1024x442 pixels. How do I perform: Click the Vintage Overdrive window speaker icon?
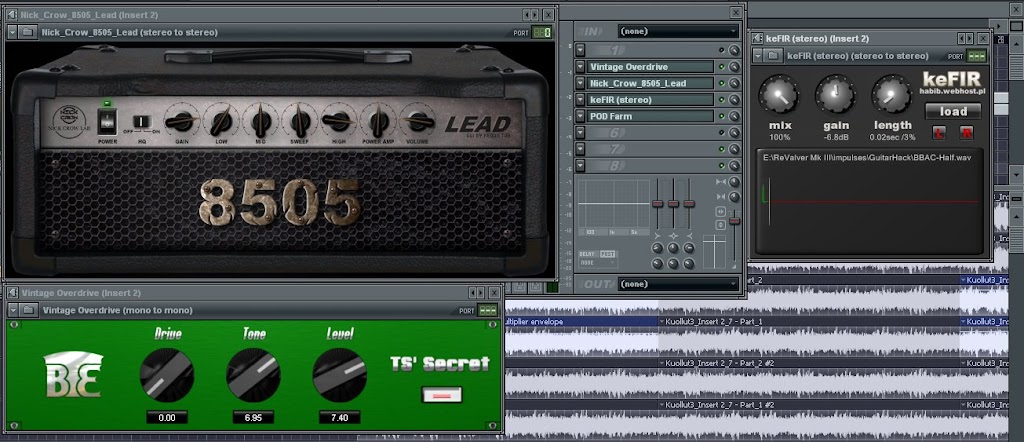11,293
